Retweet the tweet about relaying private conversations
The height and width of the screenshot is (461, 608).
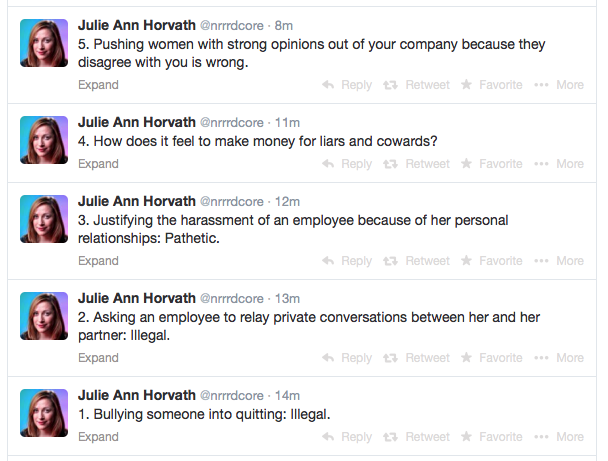point(416,358)
